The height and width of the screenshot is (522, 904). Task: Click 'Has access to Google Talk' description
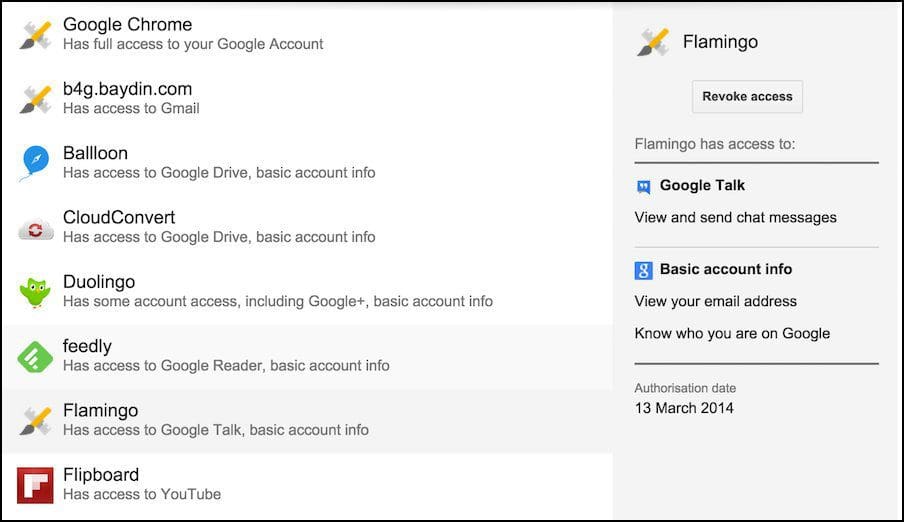(216, 430)
